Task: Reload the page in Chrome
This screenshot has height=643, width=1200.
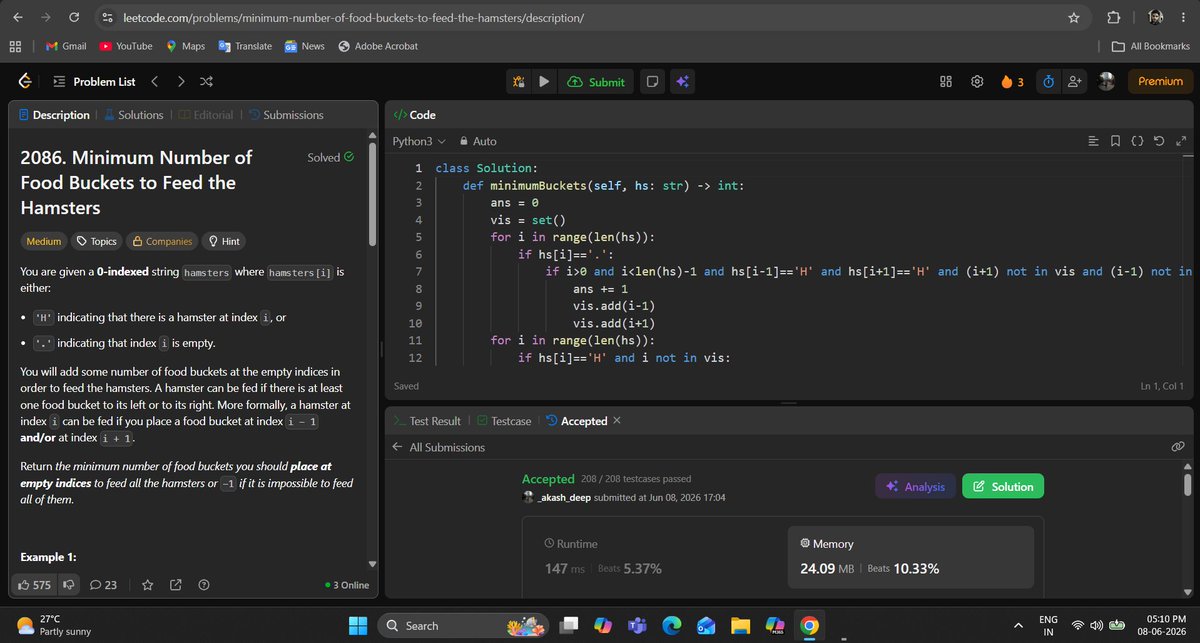Action: [x=76, y=18]
